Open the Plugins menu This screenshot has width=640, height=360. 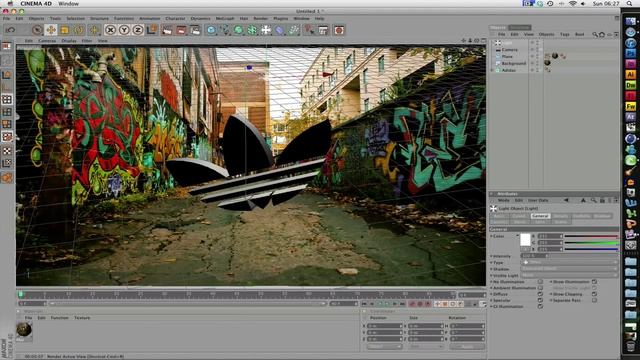[280, 18]
